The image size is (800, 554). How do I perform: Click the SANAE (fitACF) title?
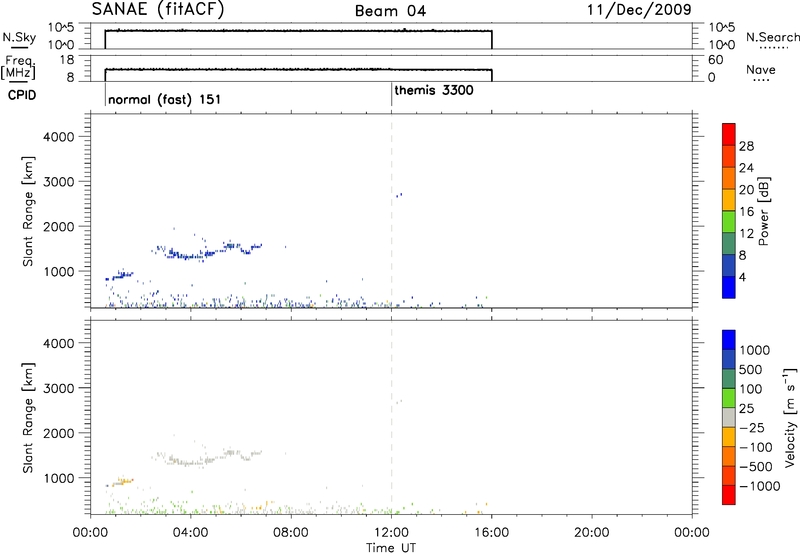(158, 9)
